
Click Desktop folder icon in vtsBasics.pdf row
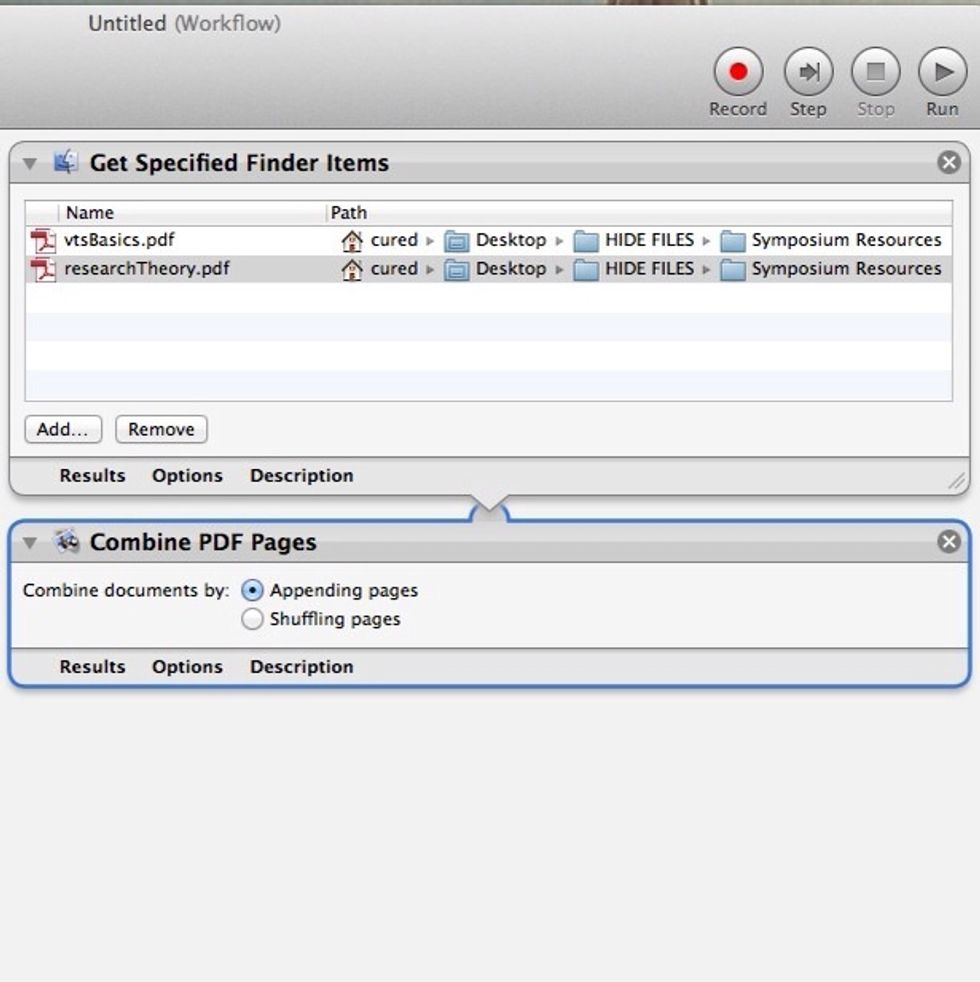tap(456, 240)
